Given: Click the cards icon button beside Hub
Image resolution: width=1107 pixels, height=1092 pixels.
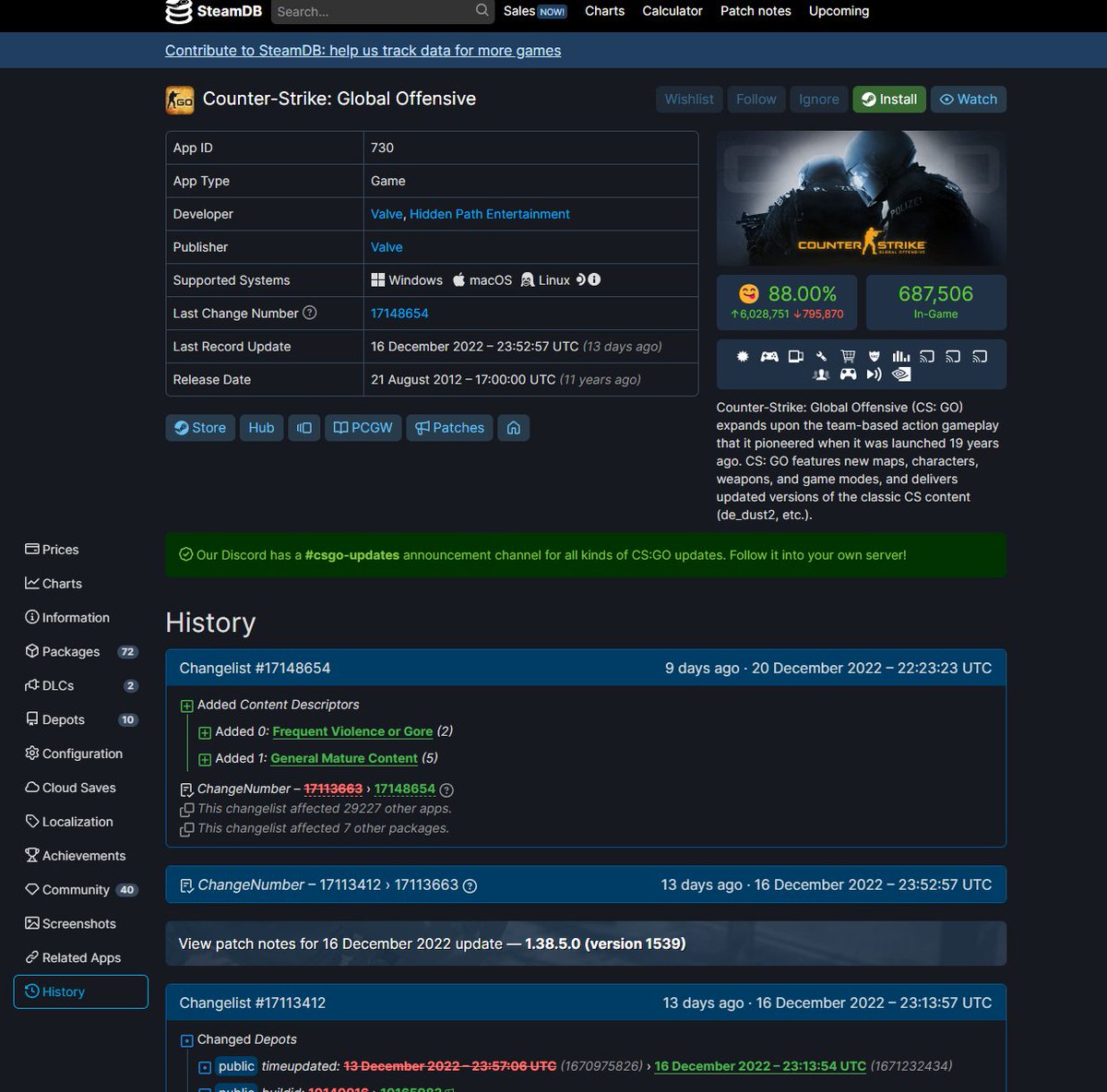Looking at the screenshot, I should click(304, 428).
